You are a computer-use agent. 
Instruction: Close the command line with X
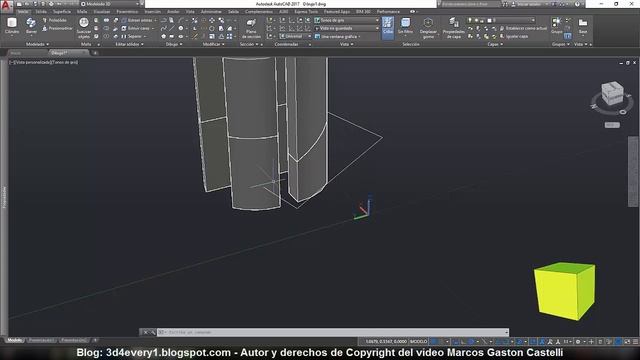tap(145, 332)
